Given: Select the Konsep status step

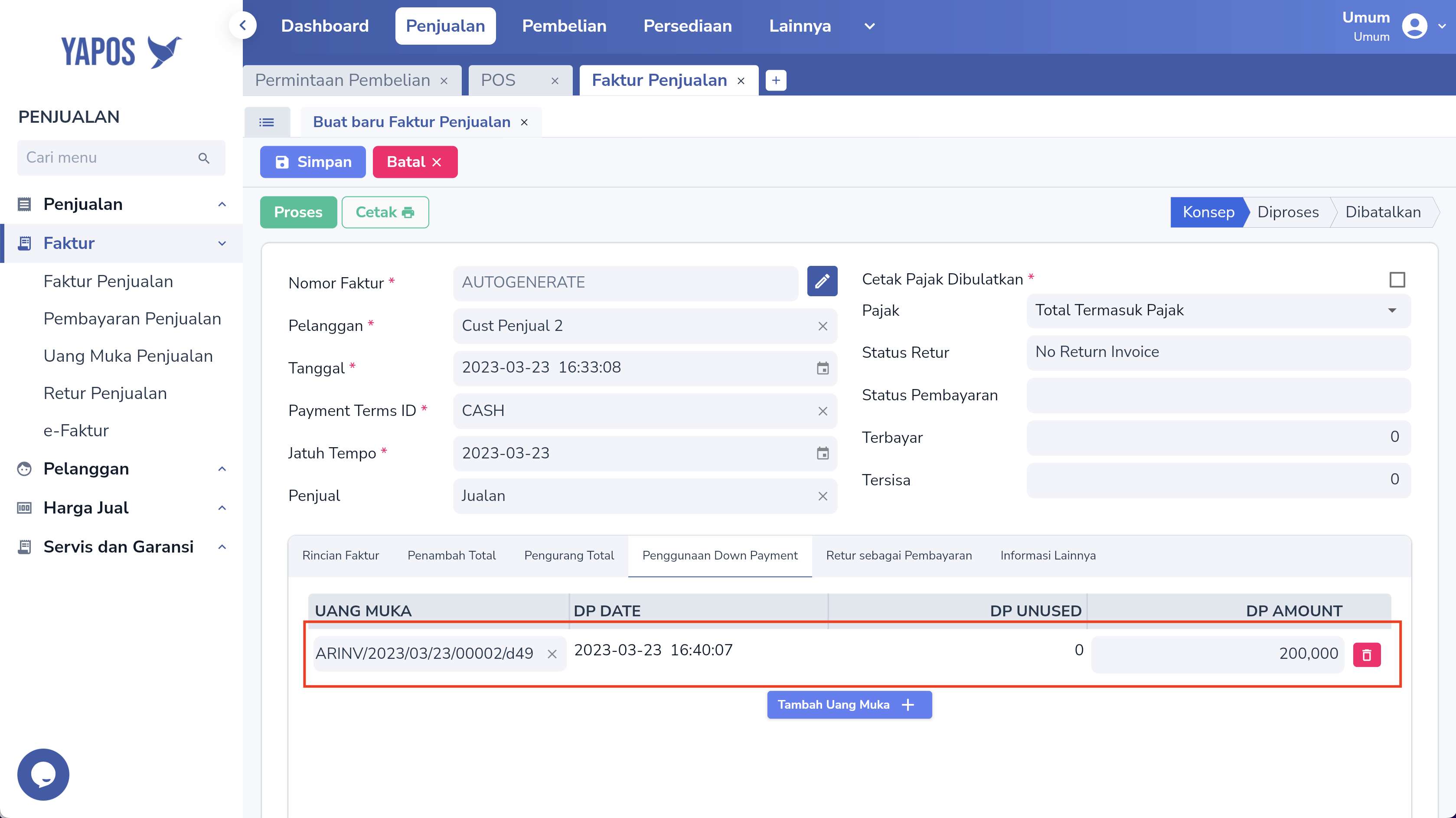Looking at the screenshot, I should [1208, 212].
